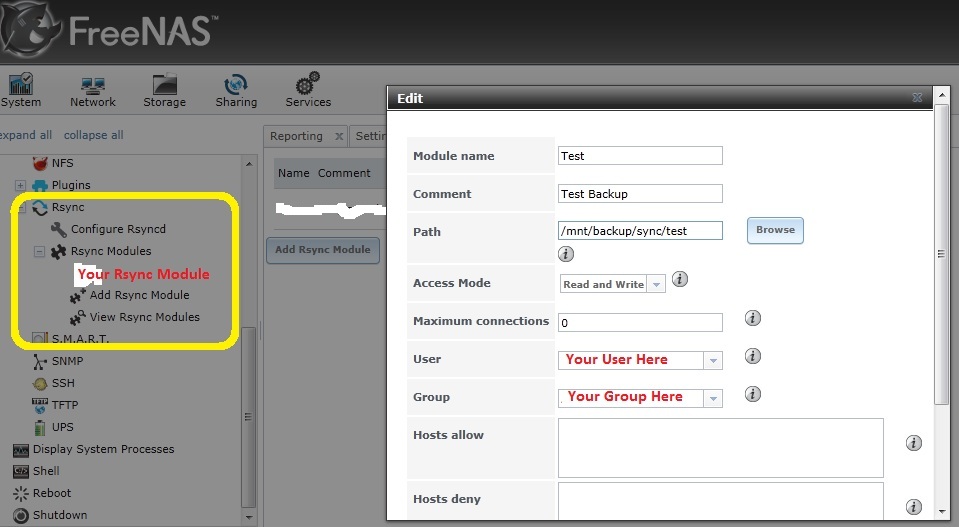Open the User dropdown arrow
The image size is (959, 527).
[x=713, y=361]
